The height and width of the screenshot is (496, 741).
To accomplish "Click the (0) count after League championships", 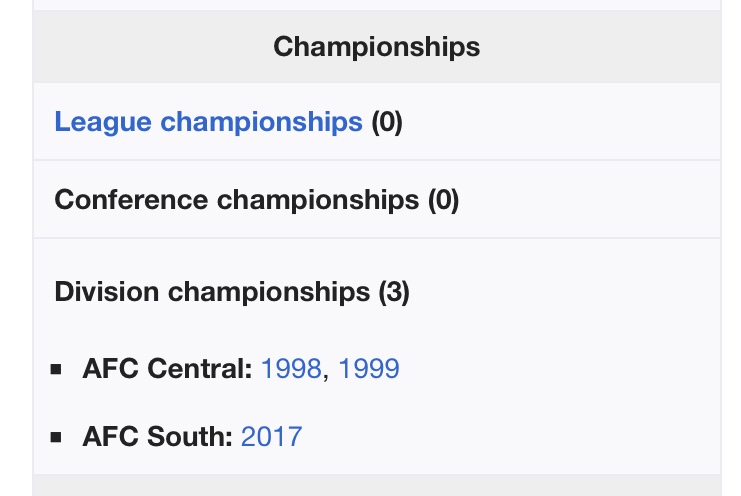I will tap(387, 122).
